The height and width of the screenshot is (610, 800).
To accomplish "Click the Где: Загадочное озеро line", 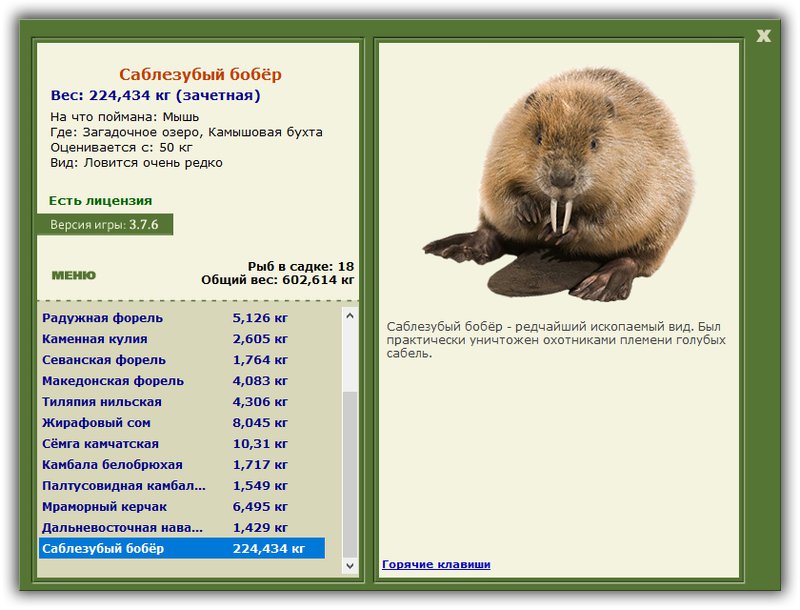I will click(x=186, y=132).
